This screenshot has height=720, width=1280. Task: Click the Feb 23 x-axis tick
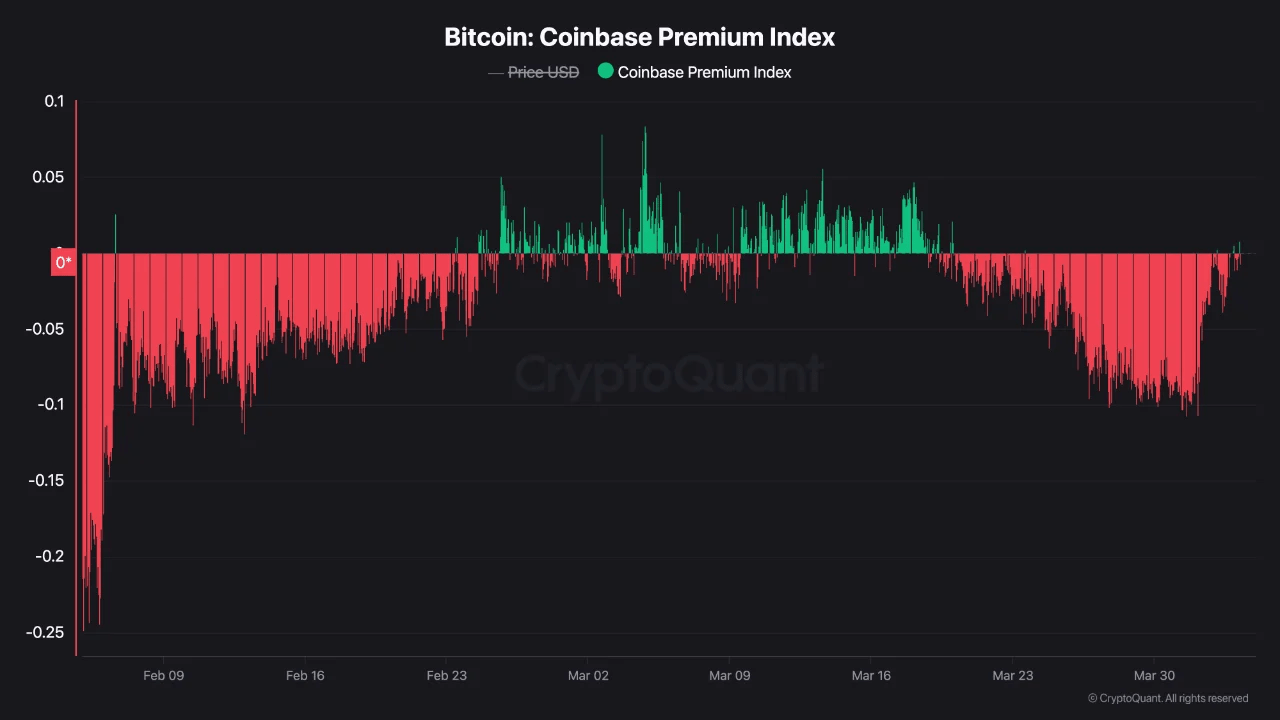pos(446,676)
